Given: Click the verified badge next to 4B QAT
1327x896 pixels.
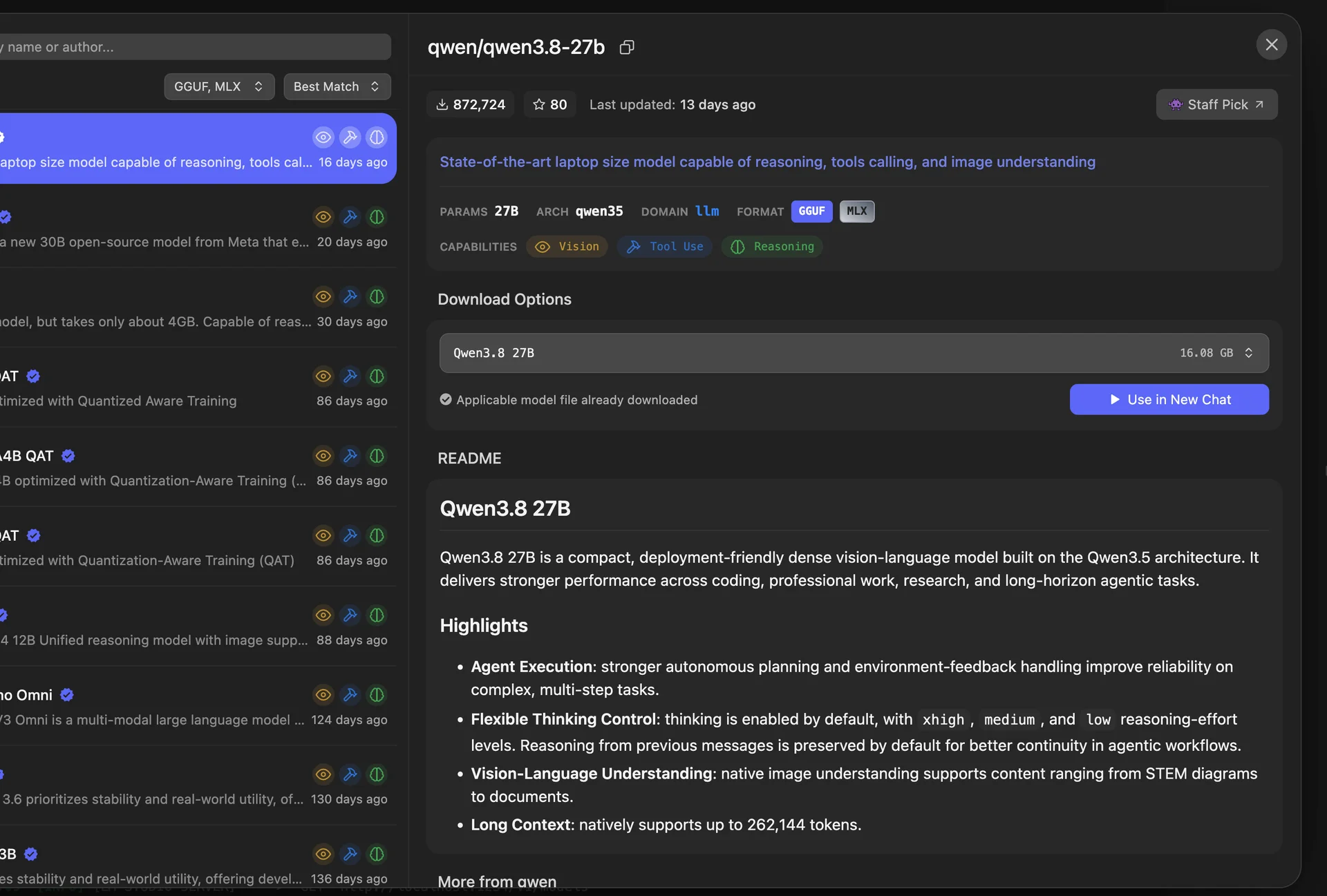Looking at the screenshot, I should 68,456.
